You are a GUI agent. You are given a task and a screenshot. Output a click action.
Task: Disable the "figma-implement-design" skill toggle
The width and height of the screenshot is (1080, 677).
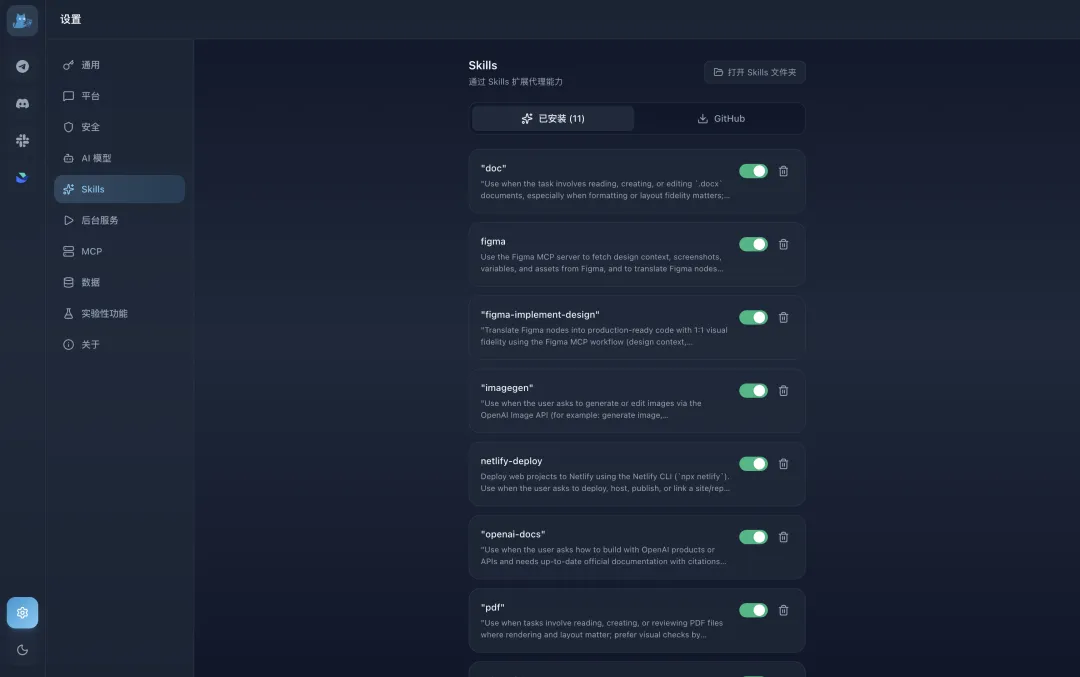coord(753,317)
